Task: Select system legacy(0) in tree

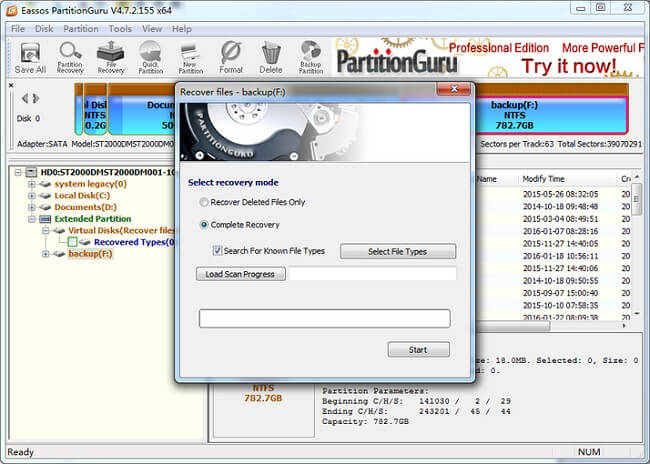Action: tap(90, 184)
